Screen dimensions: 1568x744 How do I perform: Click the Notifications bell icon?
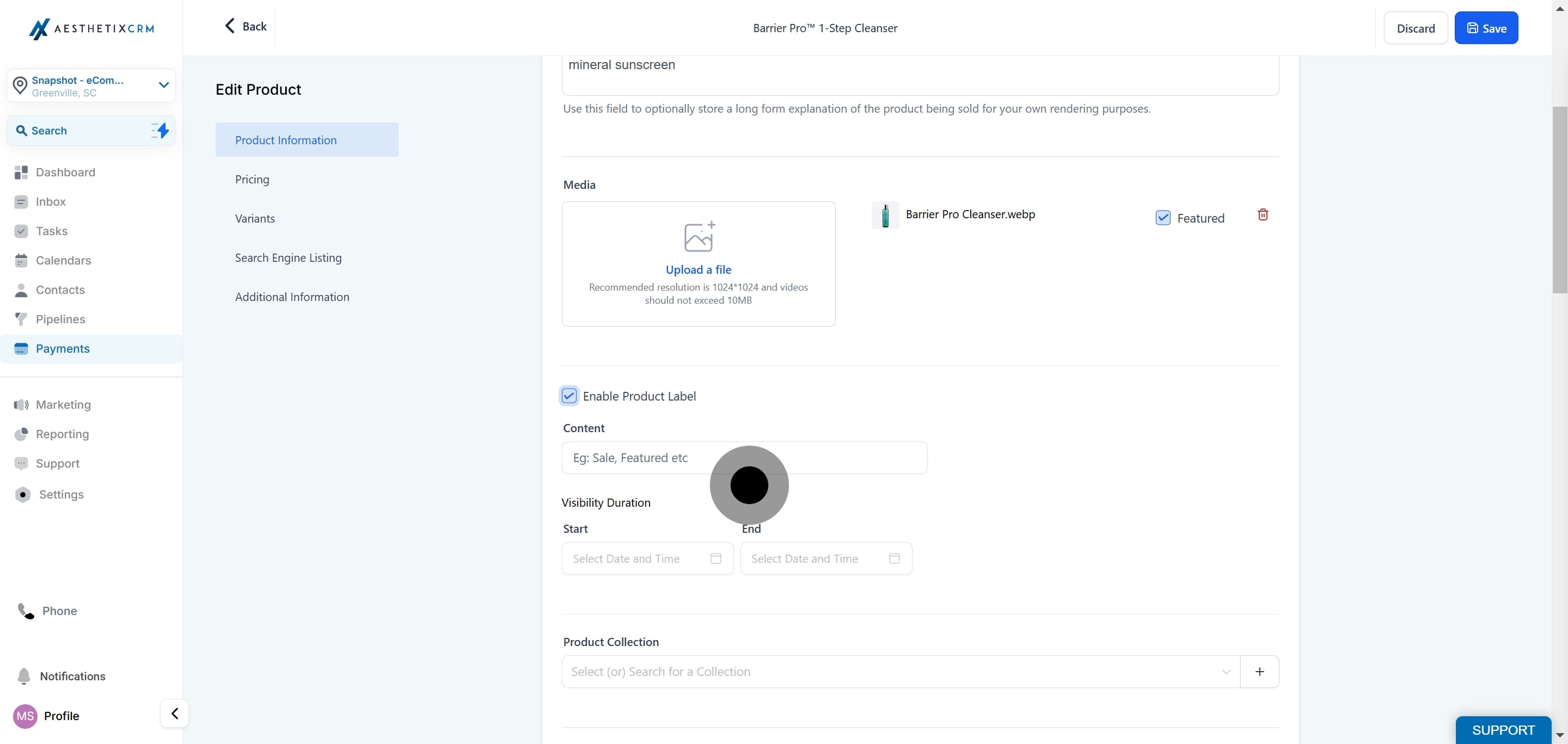pos(24,677)
